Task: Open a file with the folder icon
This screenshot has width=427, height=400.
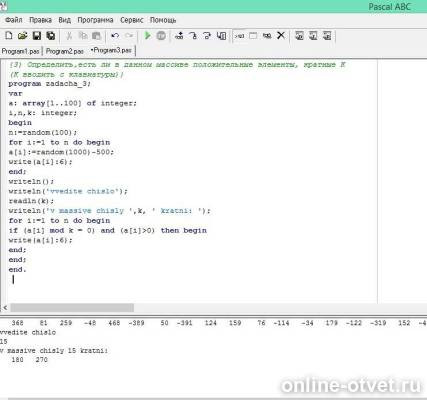Action: pos(22,36)
